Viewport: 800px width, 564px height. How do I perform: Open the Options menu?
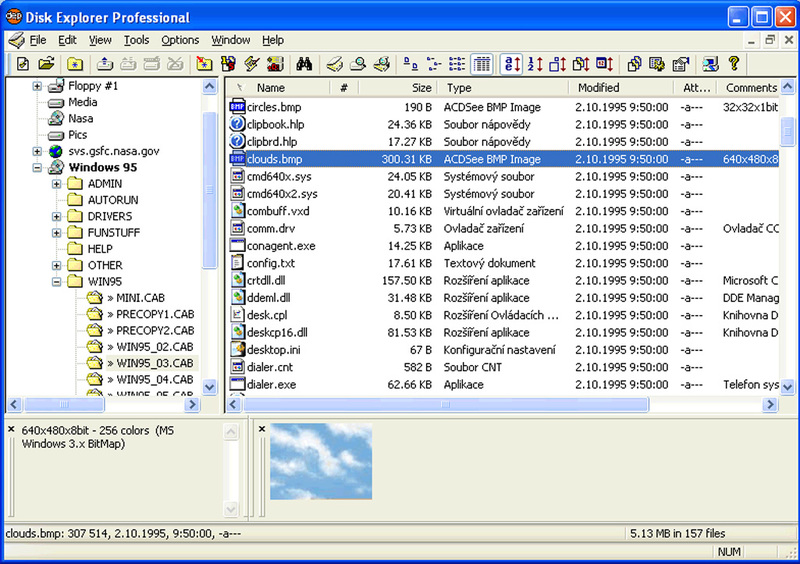click(180, 40)
